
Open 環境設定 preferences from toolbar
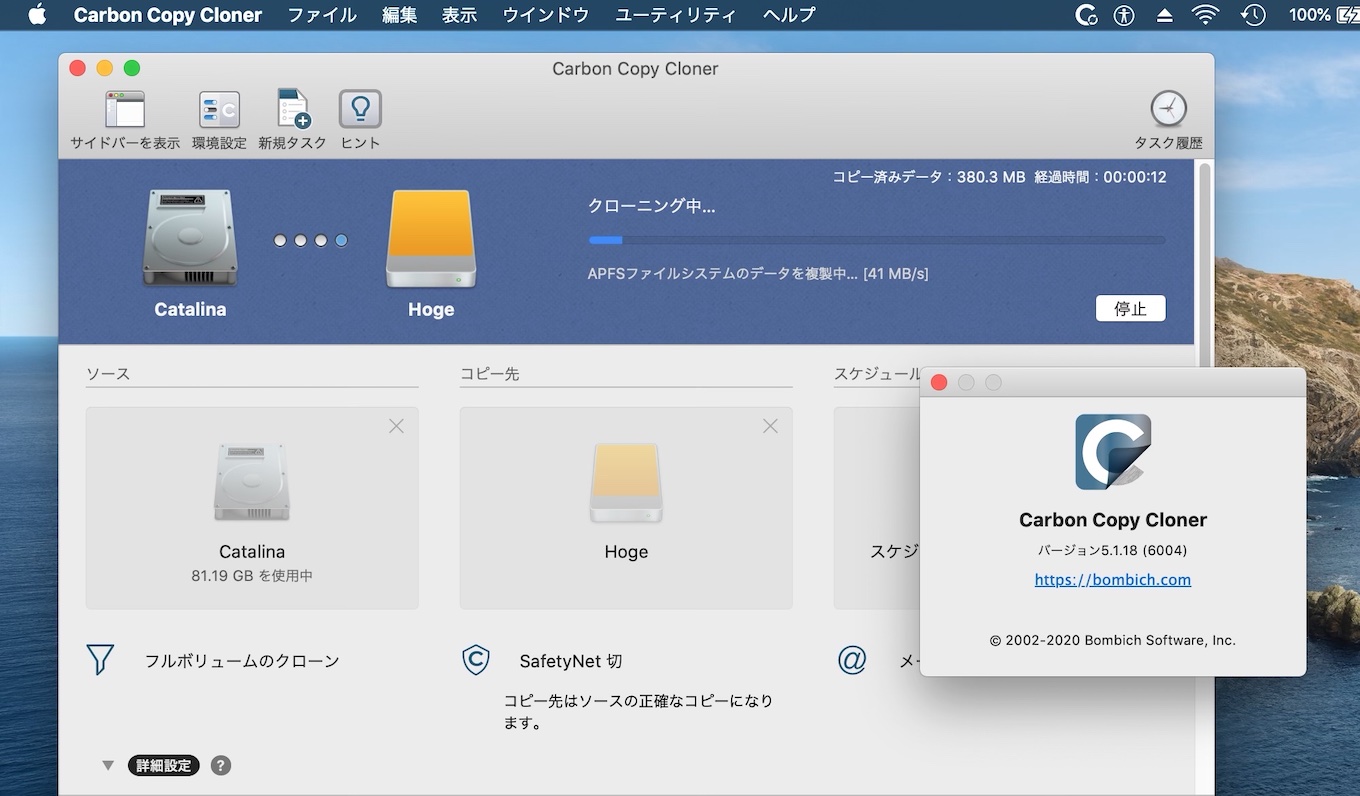click(219, 110)
